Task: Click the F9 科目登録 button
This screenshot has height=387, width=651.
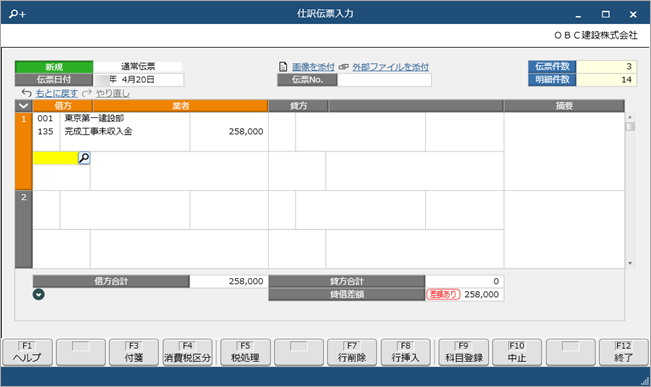Action: pos(463,352)
